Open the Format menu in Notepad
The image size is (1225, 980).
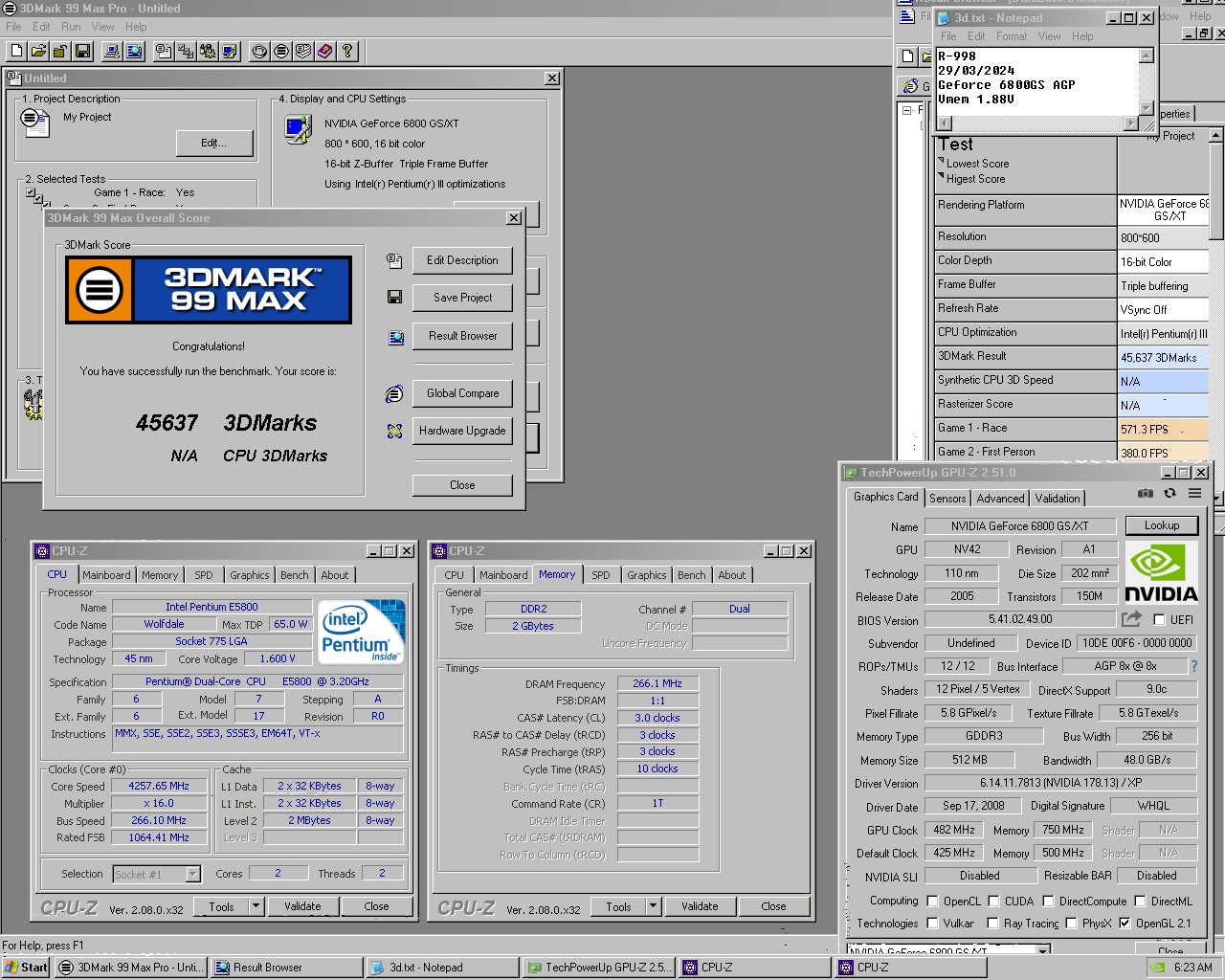point(1012,36)
